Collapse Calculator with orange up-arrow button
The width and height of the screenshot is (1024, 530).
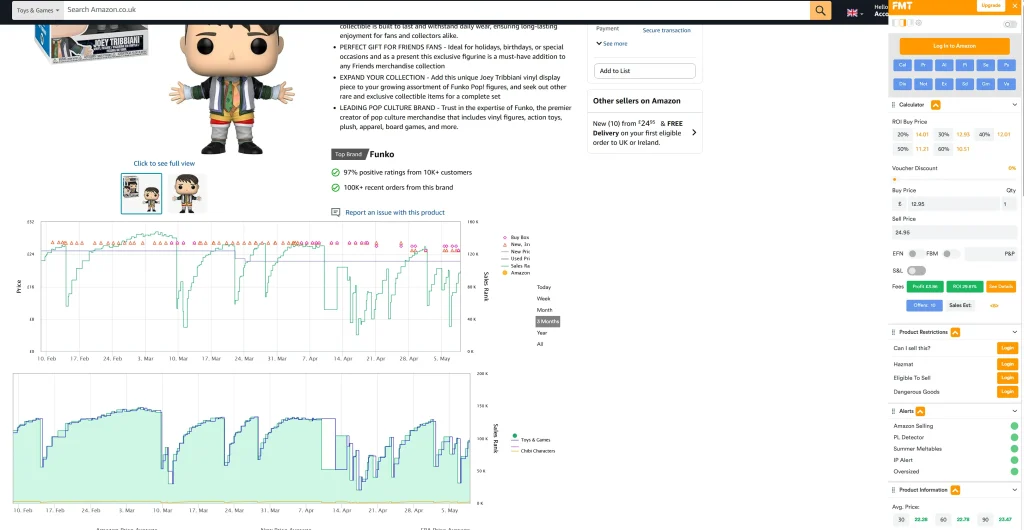coord(935,104)
